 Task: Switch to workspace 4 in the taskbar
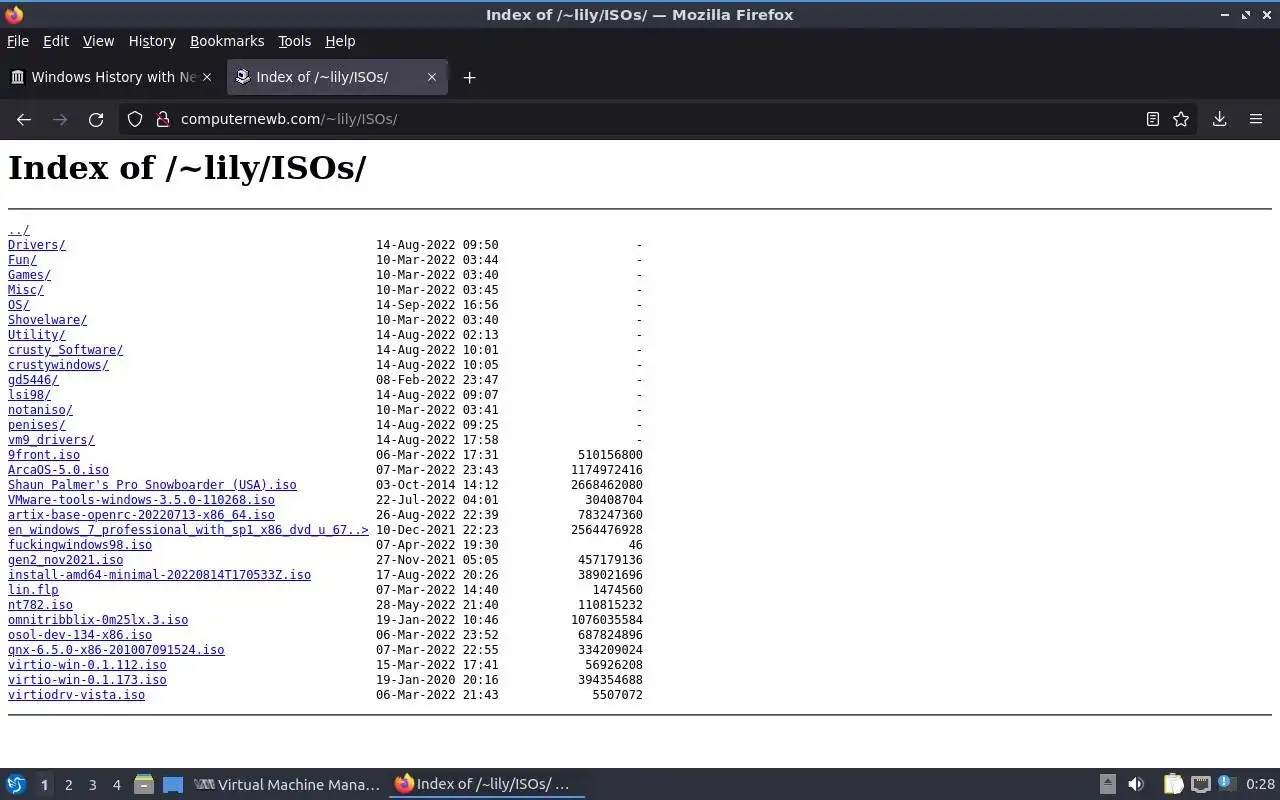(117, 785)
